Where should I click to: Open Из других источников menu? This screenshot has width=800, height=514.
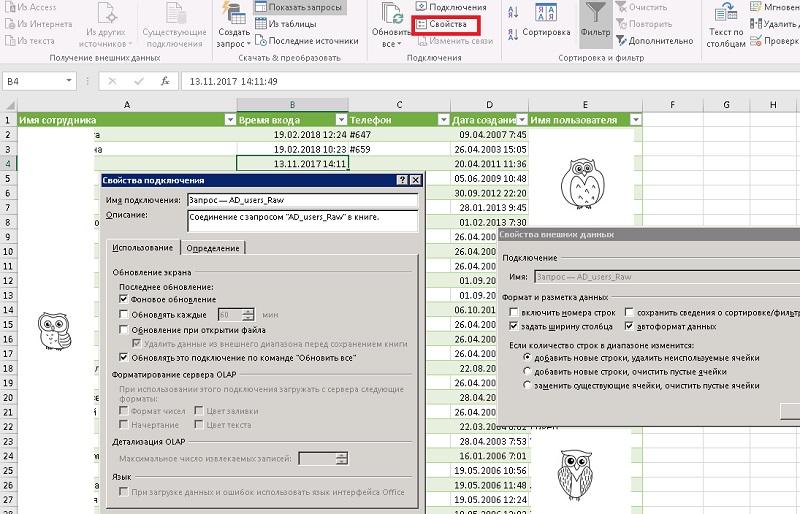point(106,26)
